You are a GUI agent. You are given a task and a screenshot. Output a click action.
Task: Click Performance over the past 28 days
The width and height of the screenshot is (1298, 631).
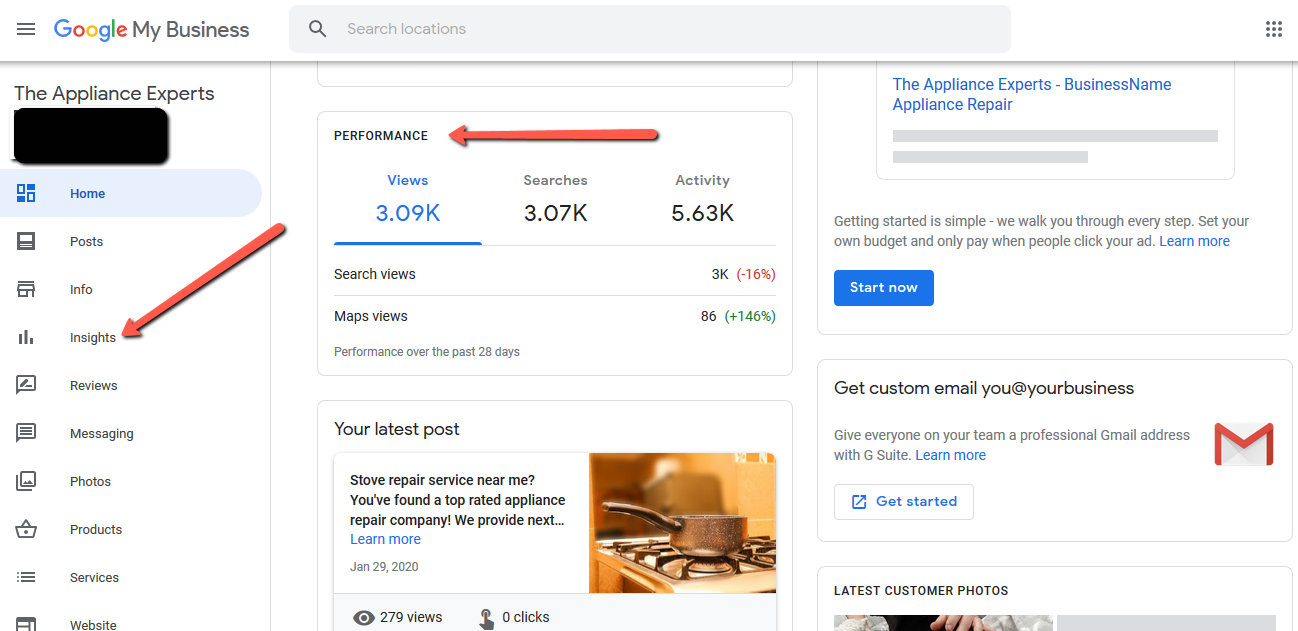427,352
